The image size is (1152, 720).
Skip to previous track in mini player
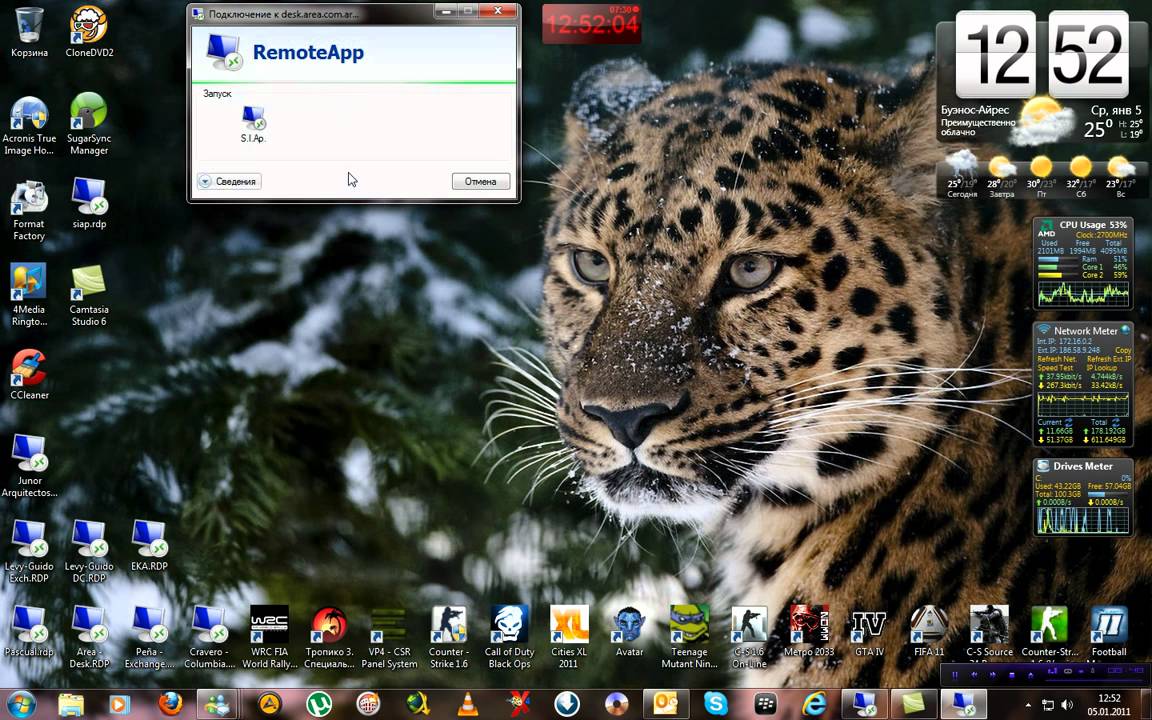tap(974, 674)
